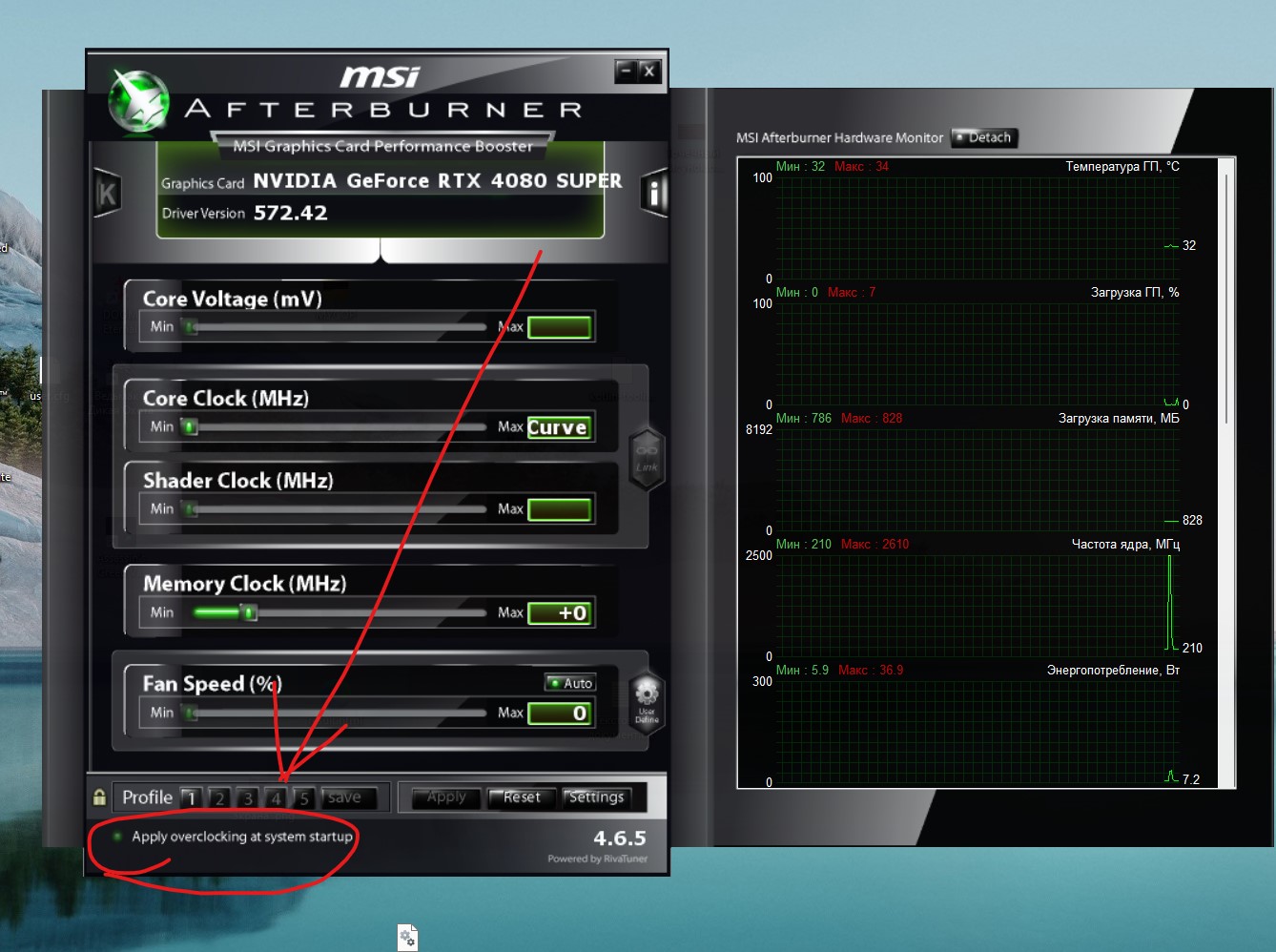Click the power consumption graph (Энергопотребление)
Screen dimensions: 1276x952
click(x=978, y=731)
